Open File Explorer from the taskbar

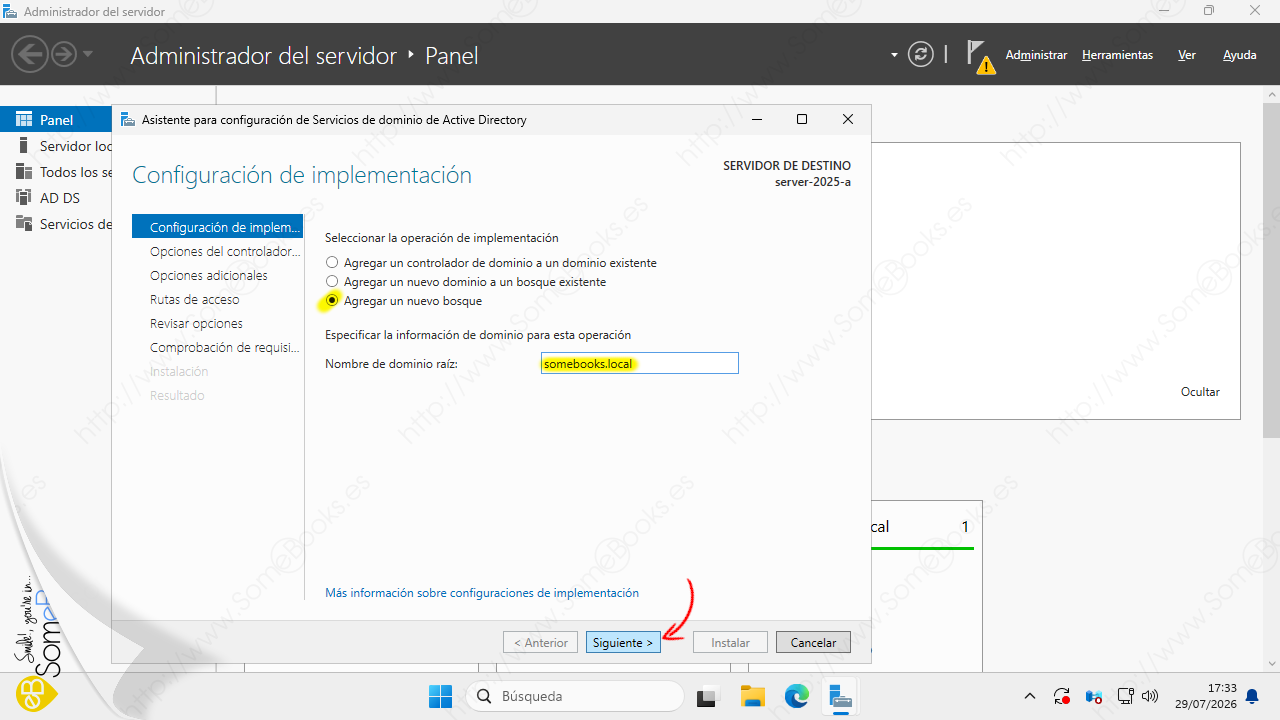tap(752, 696)
